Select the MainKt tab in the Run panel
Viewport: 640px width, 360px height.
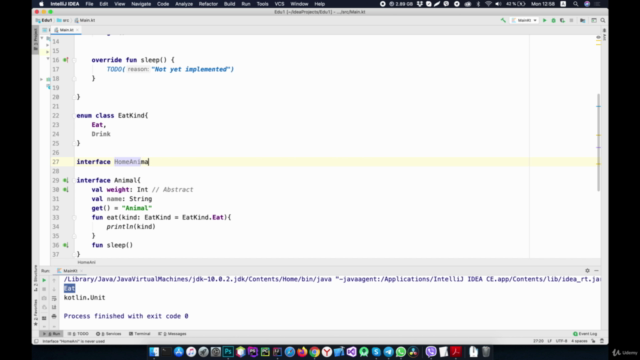(70, 271)
